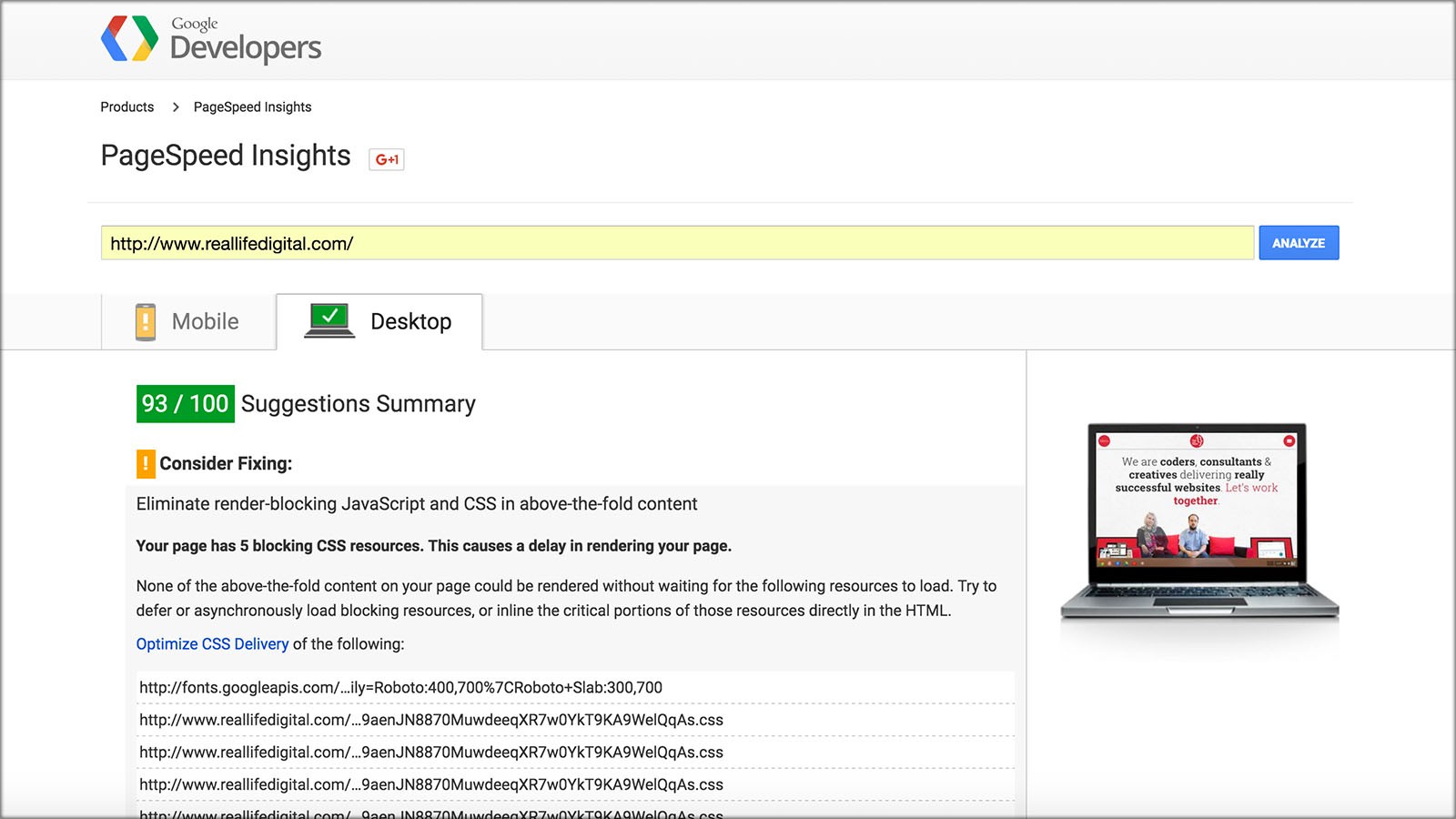Viewport: 1456px width, 819px height.
Task: Click the Suggestions Summary heading
Action: [x=359, y=404]
